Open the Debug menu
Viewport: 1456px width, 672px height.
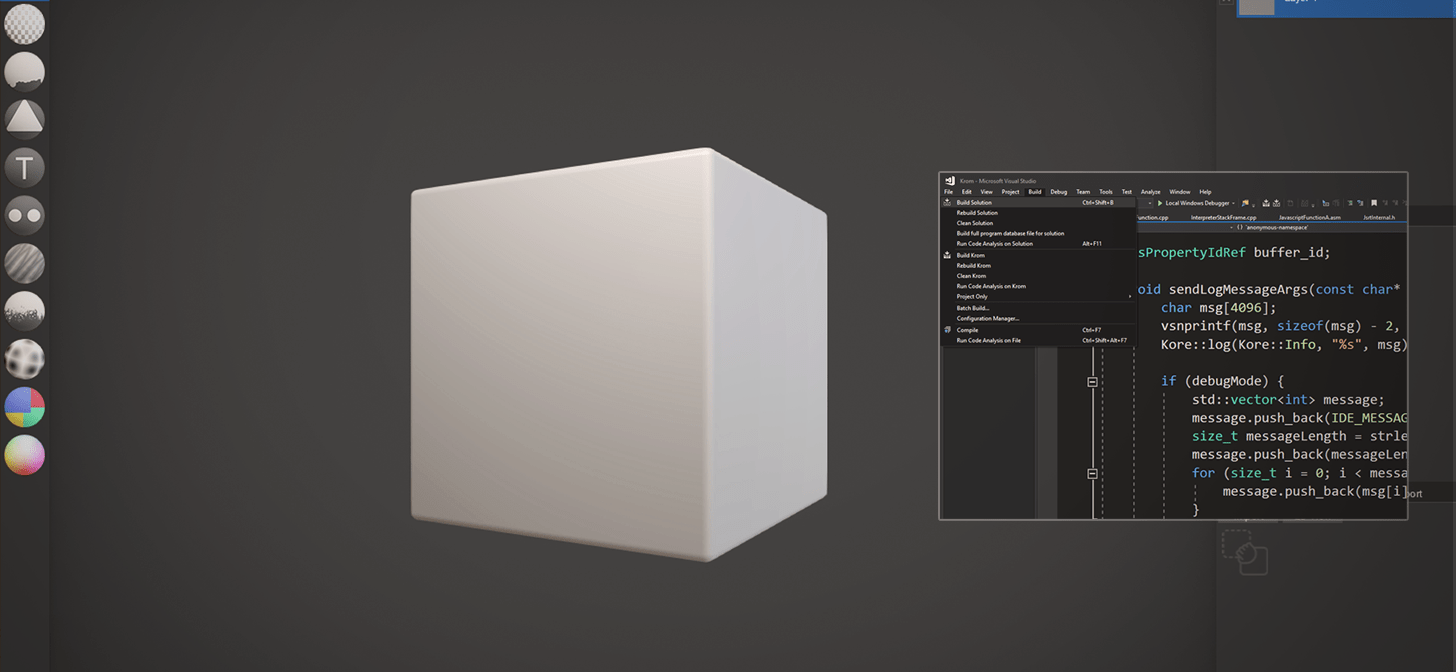coord(1059,192)
